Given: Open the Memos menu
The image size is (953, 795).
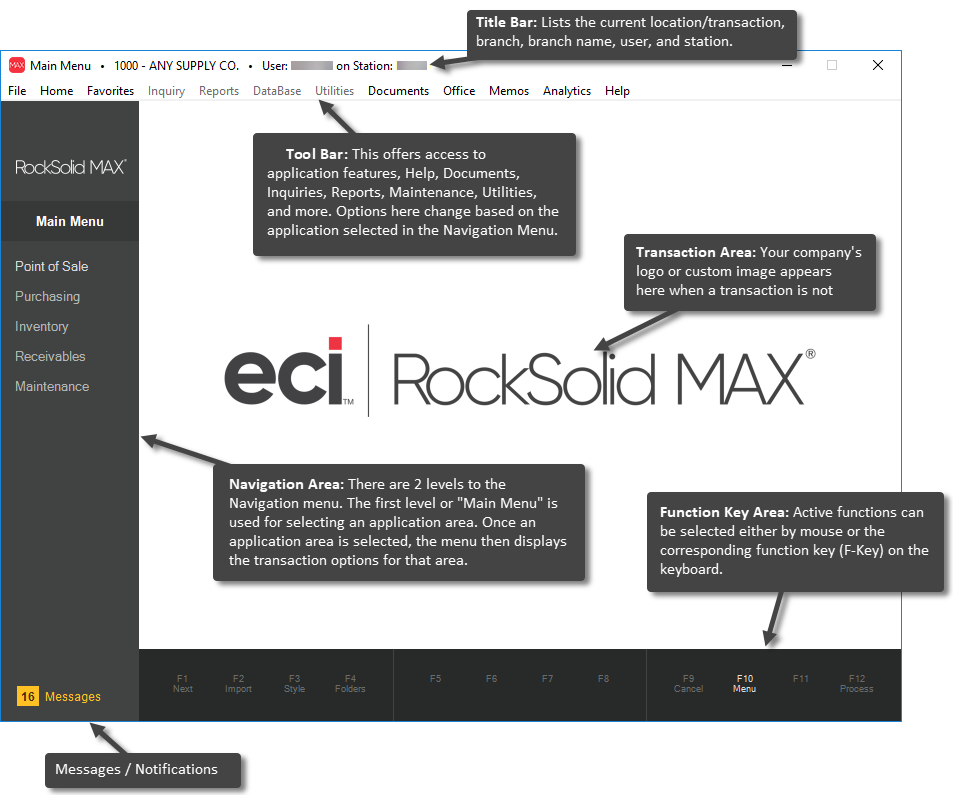Looking at the screenshot, I should pyautogui.click(x=509, y=91).
